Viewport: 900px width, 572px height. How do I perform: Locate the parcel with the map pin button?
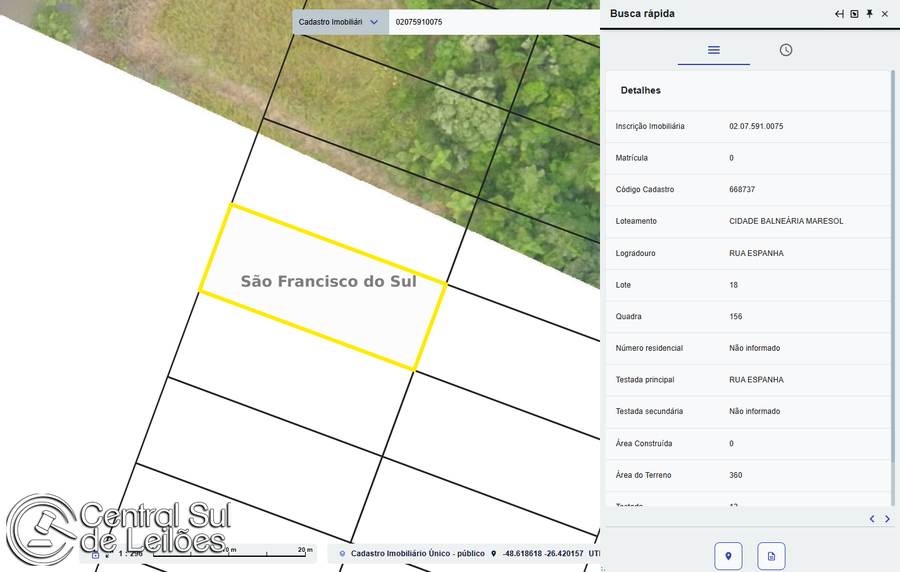pyautogui.click(x=728, y=556)
